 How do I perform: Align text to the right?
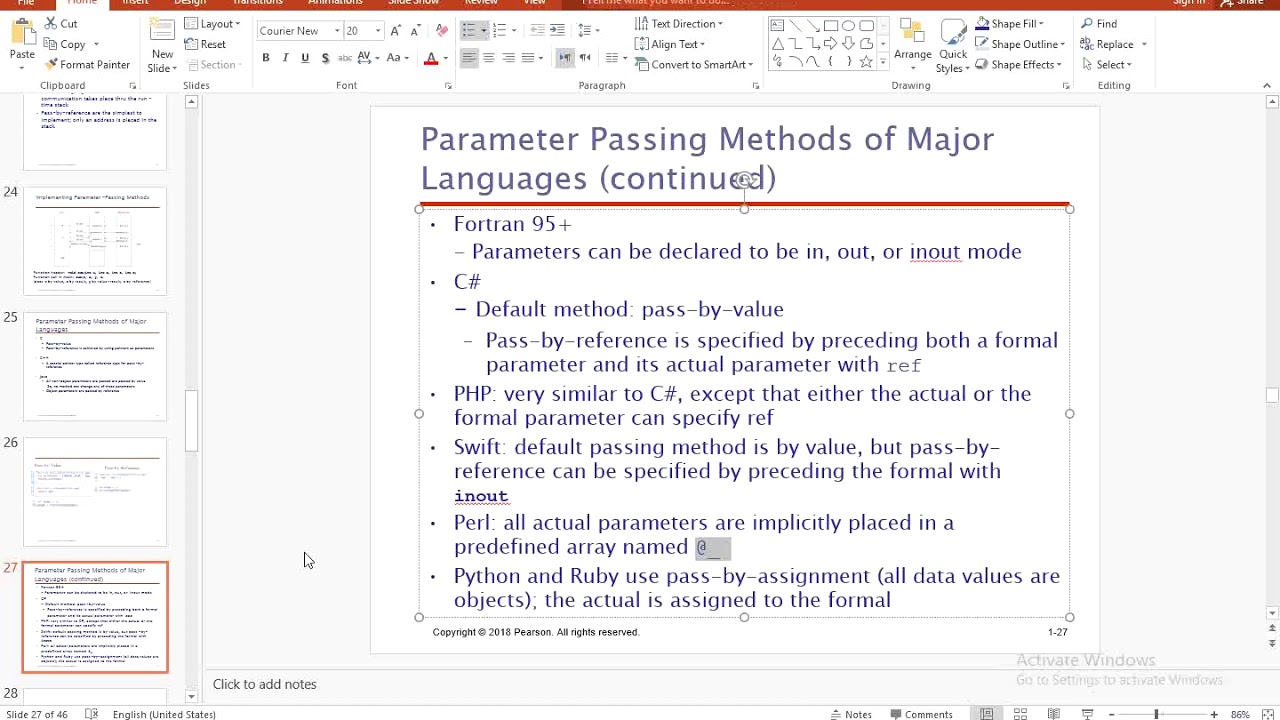pos(508,58)
